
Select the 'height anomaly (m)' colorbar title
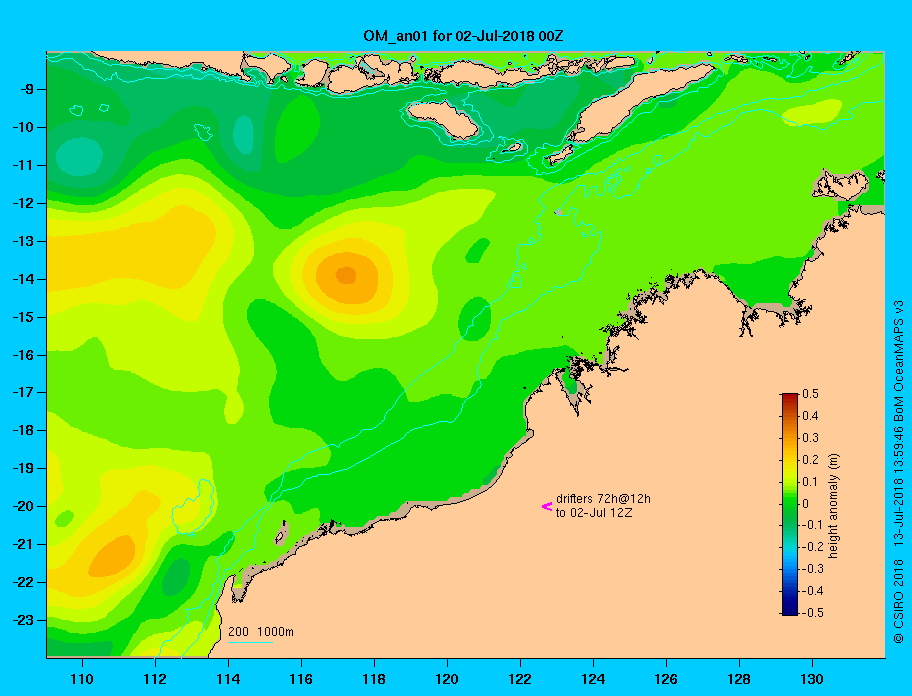click(833, 506)
